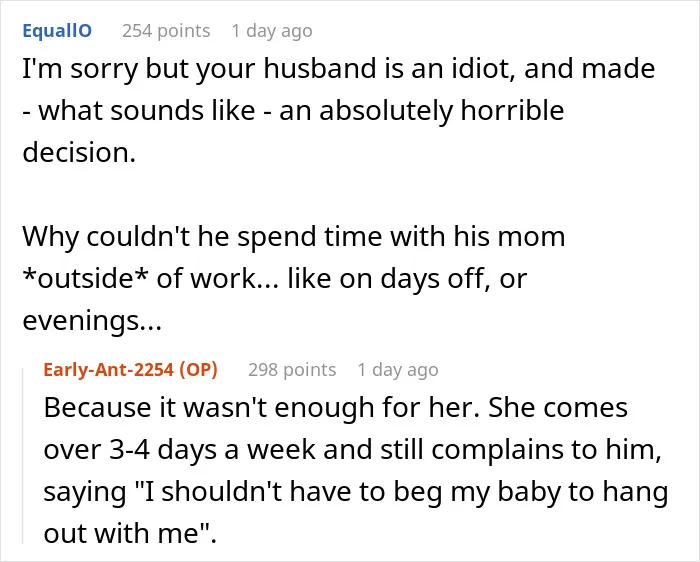Click the 298 points score

click(x=292, y=370)
